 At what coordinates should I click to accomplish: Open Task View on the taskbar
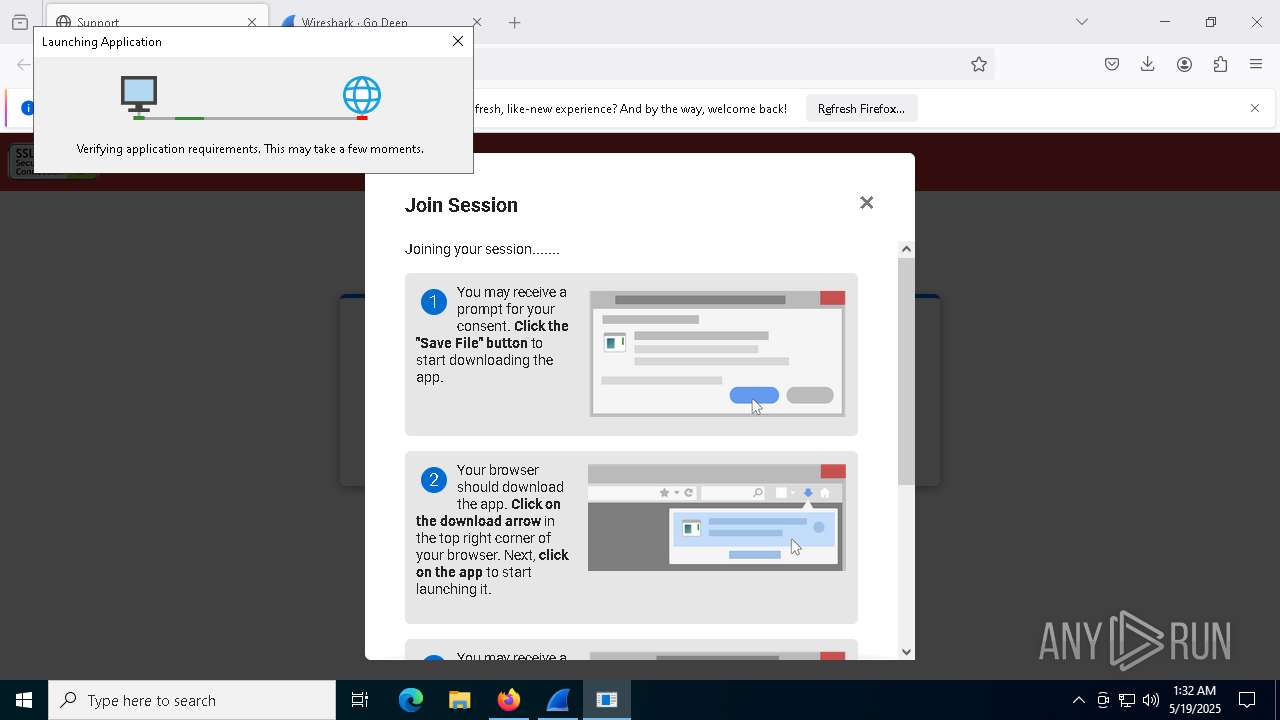[360, 700]
